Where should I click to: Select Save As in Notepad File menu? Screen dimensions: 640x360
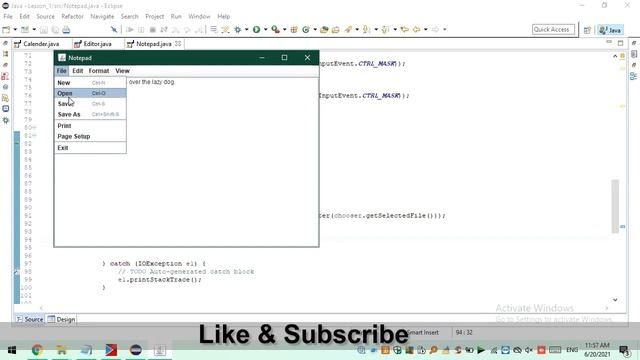tap(90, 114)
